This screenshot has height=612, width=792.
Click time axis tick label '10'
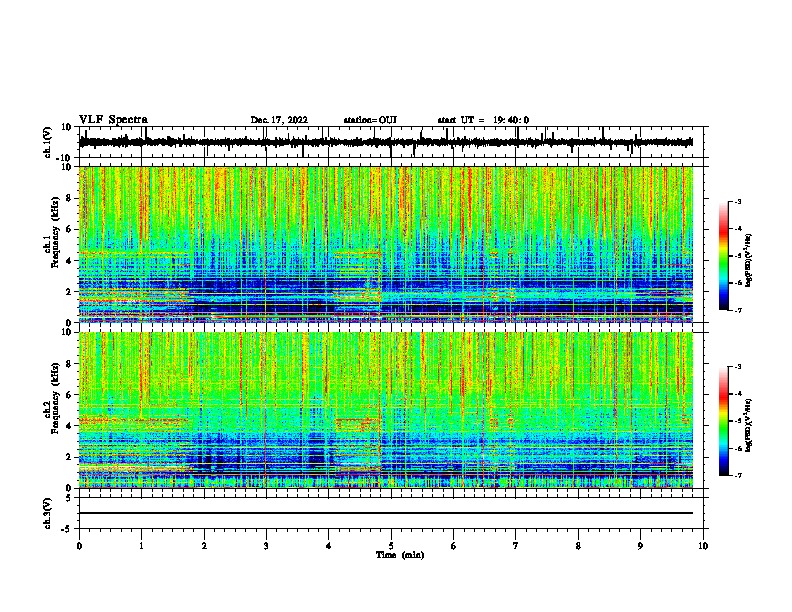point(703,546)
